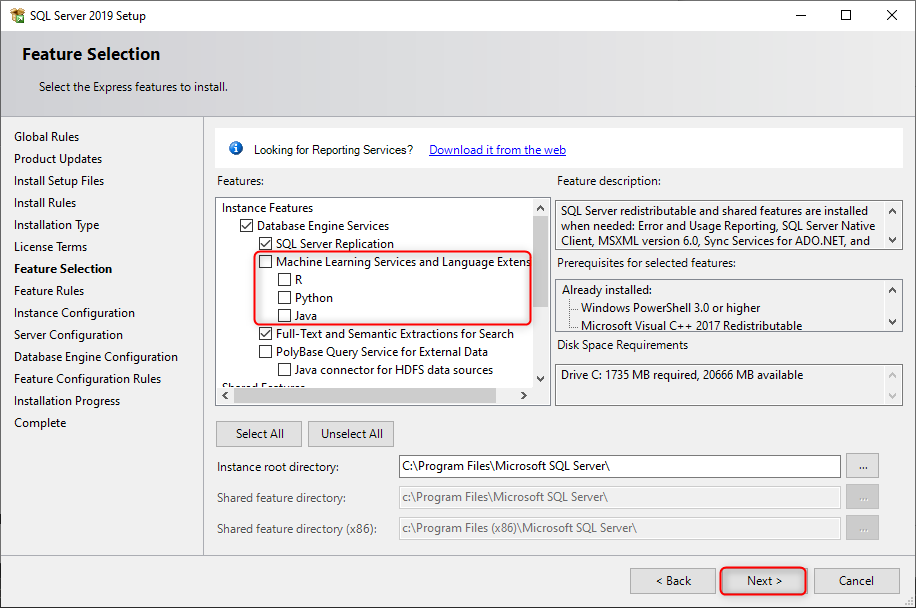This screenshot has width=916, height=608.
Task: Go to the Next setup page
Action: tap(764, 581)
